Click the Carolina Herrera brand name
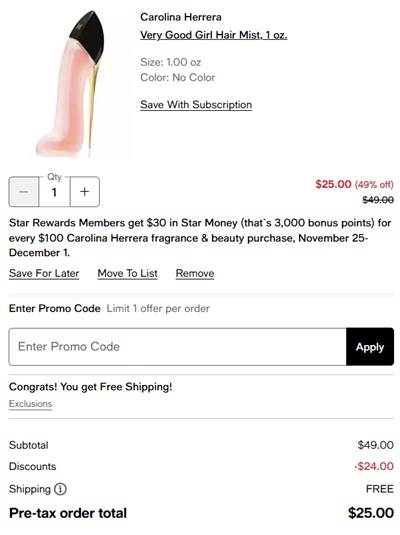 pos(181,17)
